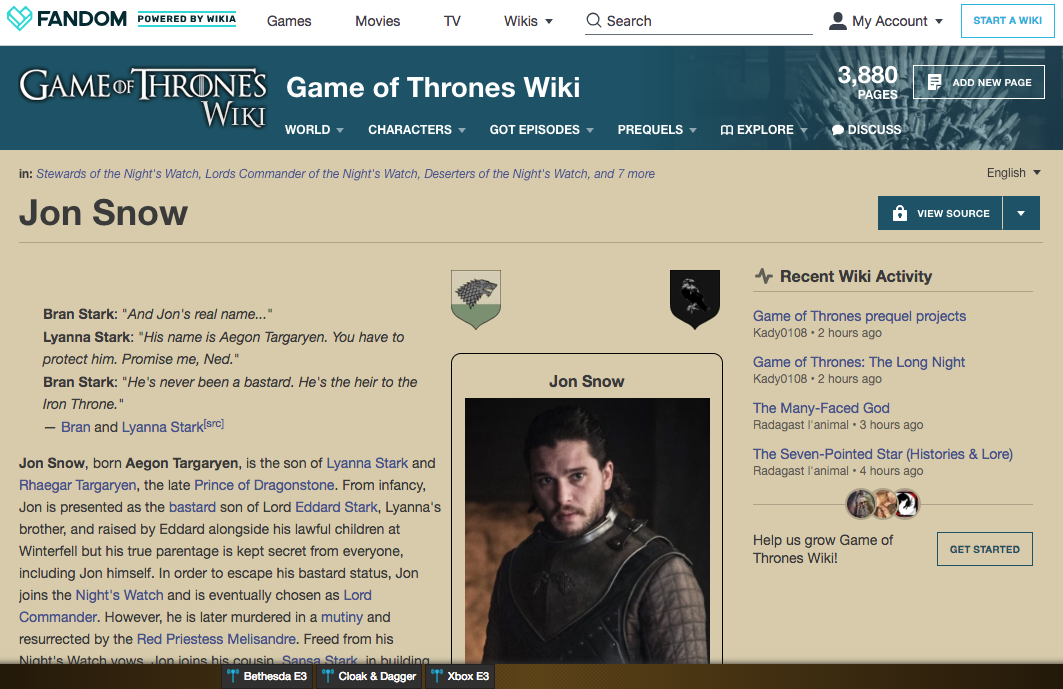Open the Explore menu arrow
The image size is (1063, 689).
[x=804, y=130]
